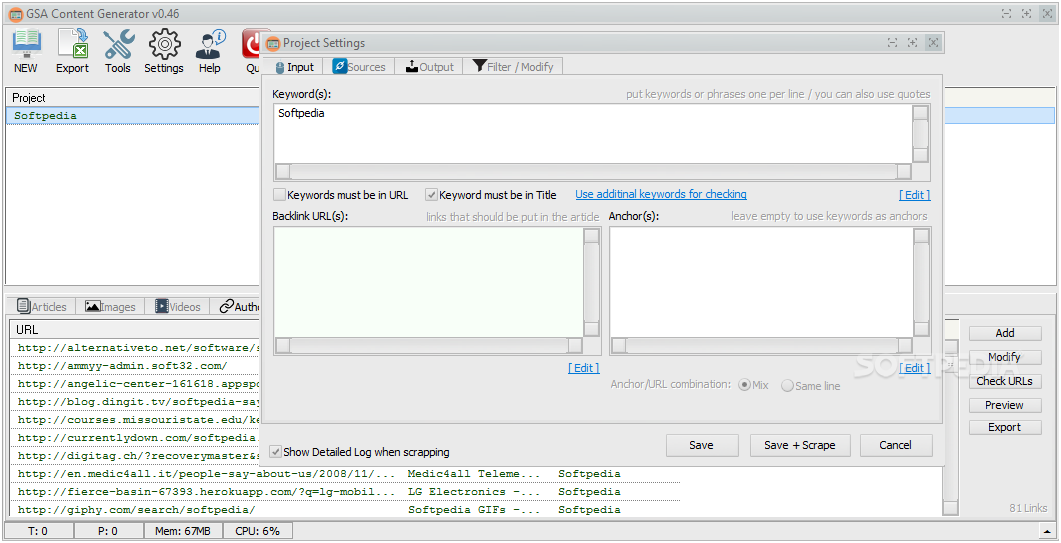Click Use additinal keywords for checking link

click(660, 194)
